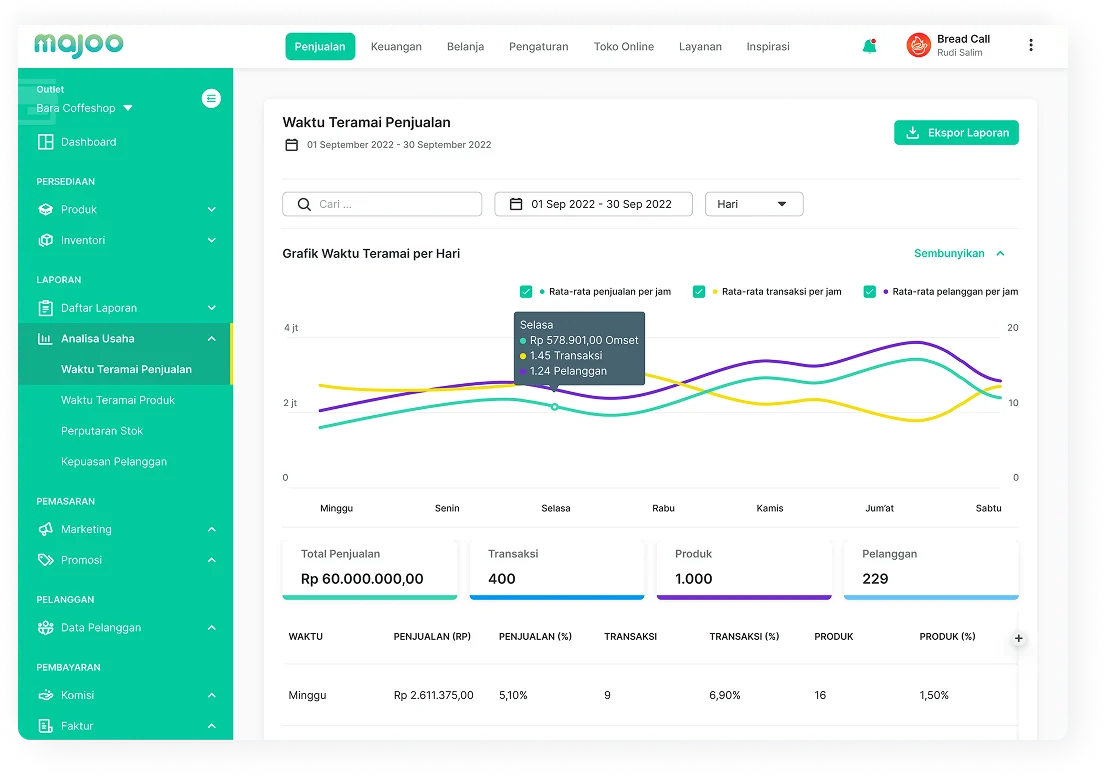This screenshot has width=1110, height=782.
Task: Expand the Bara Coffeshop outlet selector
Action: click(x=128, y=108)
